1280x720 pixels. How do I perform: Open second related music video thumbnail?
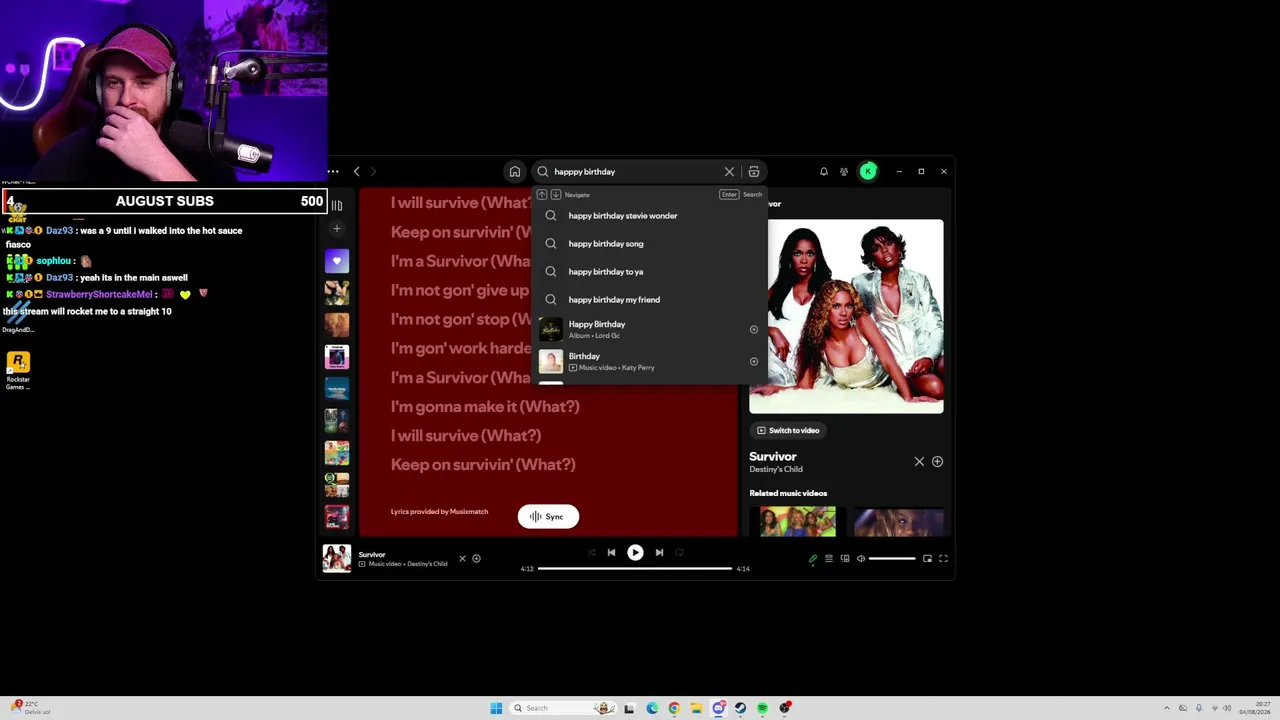tap(898, 522)
